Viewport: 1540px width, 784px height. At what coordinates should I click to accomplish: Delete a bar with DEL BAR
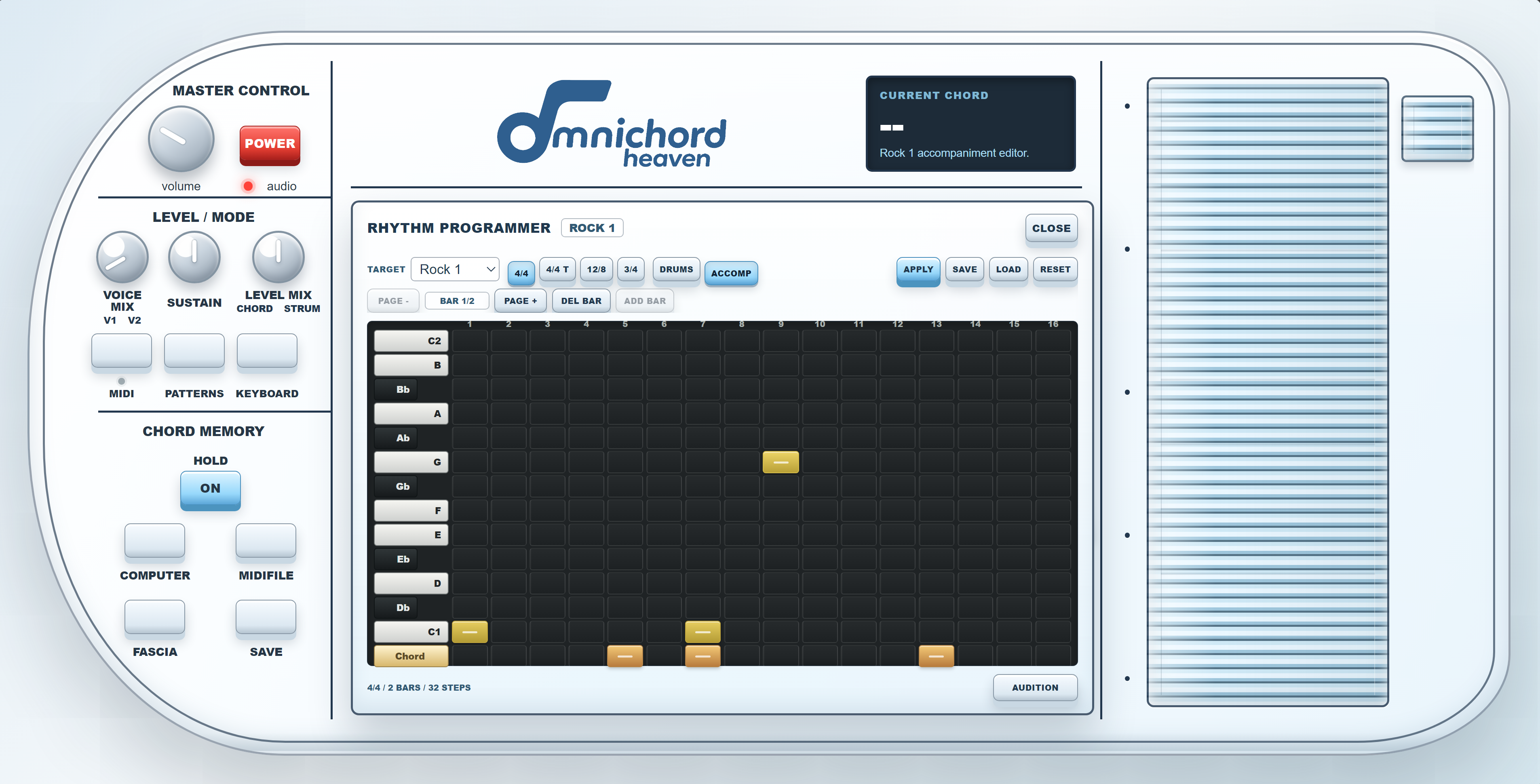point(581,301)
